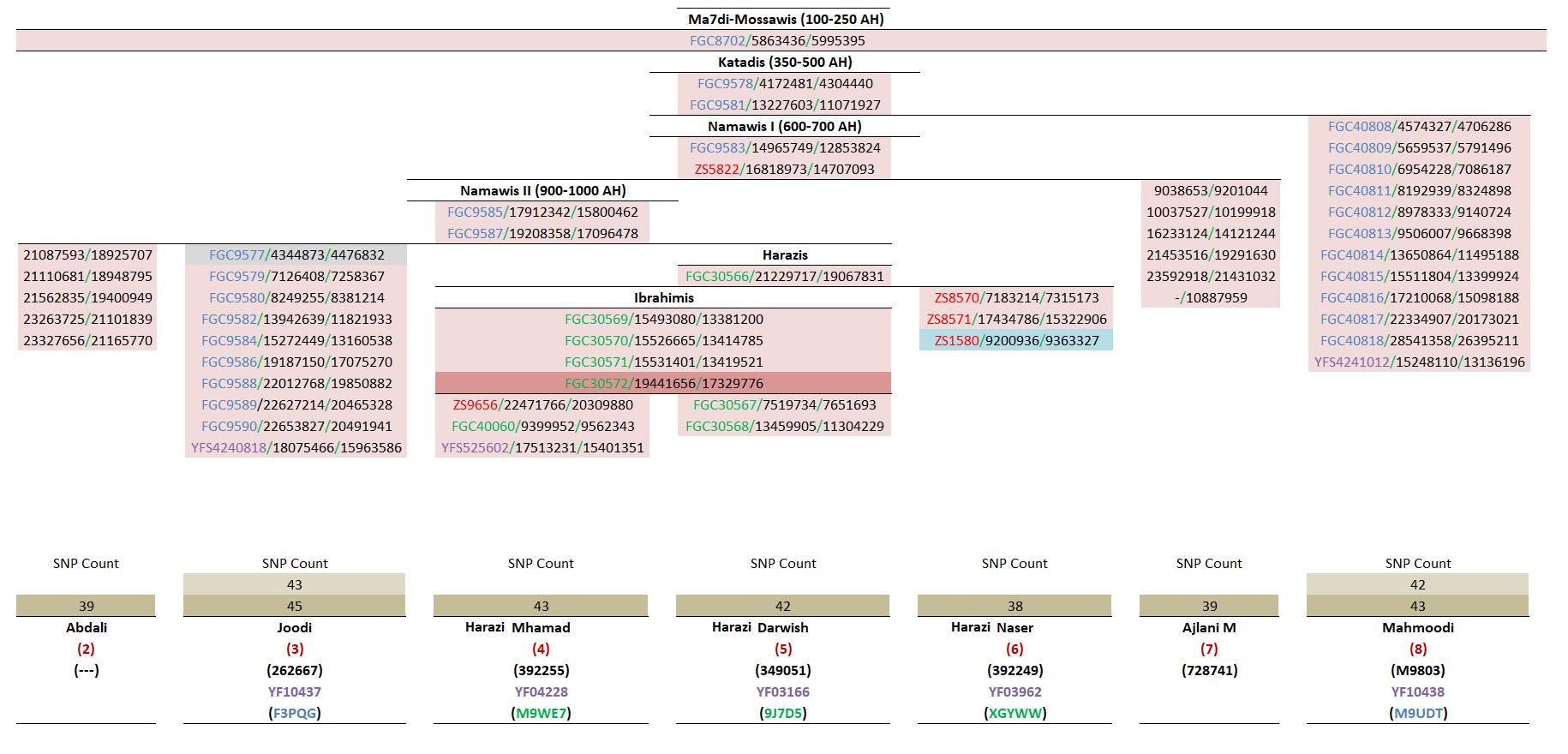Open the YF10437 ID under Joodi
This screenshot has height=754, width=1568.
coord(294,691)
